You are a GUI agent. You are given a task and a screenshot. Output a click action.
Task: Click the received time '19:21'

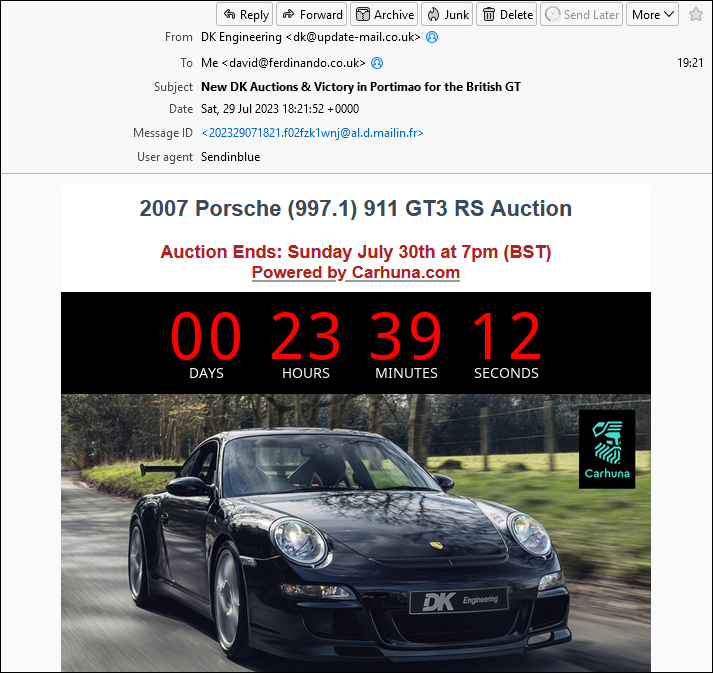click(x=690, y=63)
